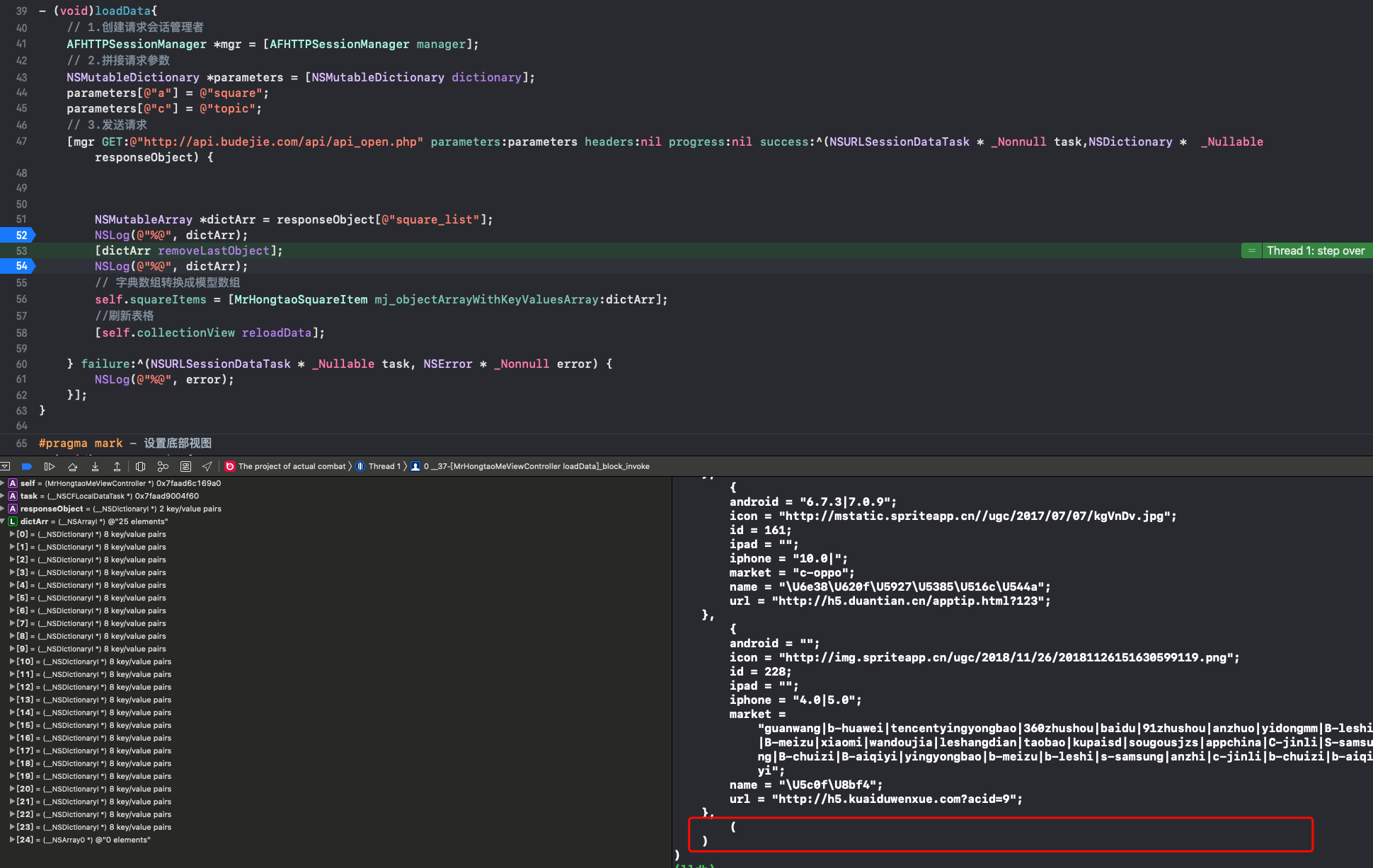This screenshot has height=868, width=1373.
Task: Click the 'A' argument icon next to task
Action: click(13, 496)
